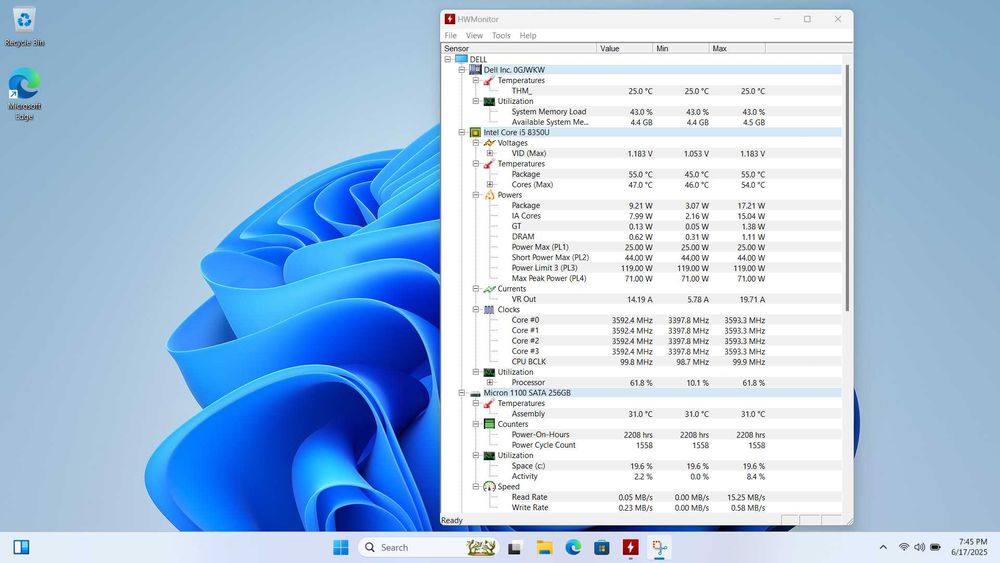Select the Short Power Max (PL2) row
This screenshot has height=563, width=1000.
(641, 258)
